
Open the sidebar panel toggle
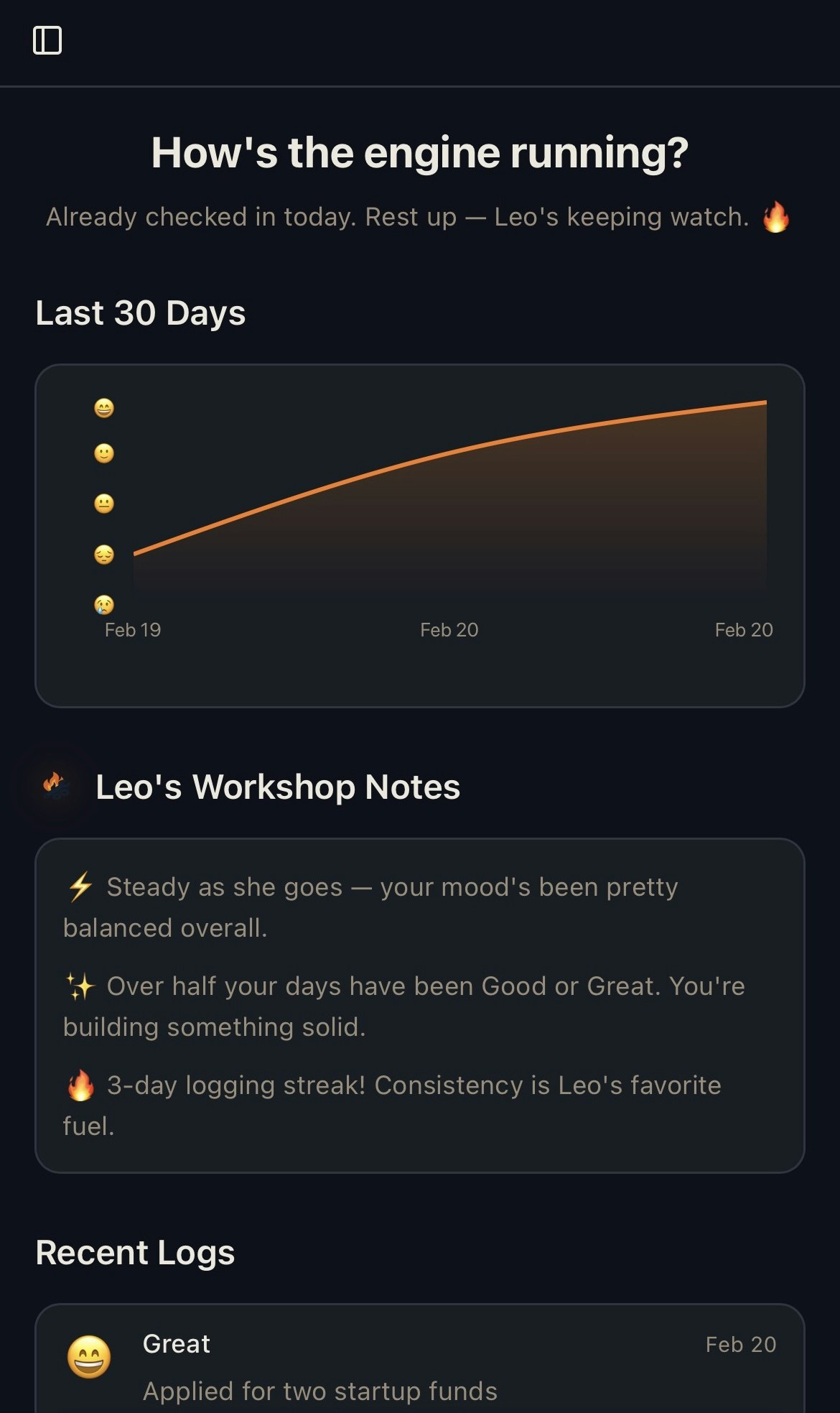(49, 41)
